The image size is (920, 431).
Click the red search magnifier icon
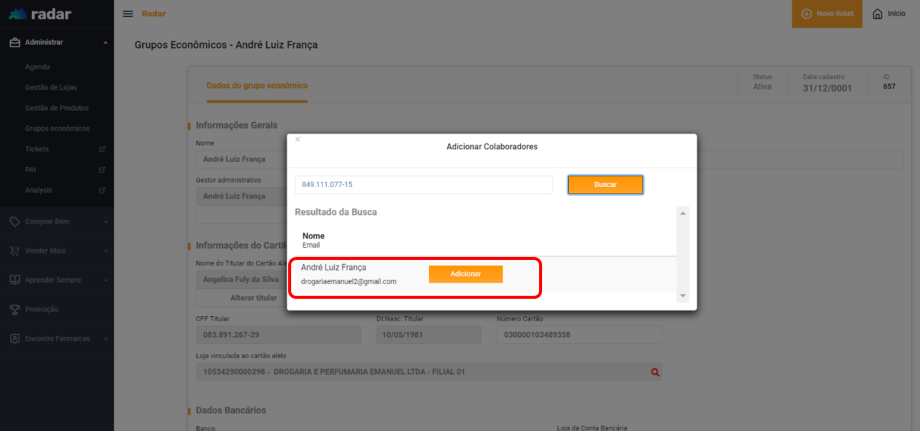pyautogui.click(x=655, y=372)
